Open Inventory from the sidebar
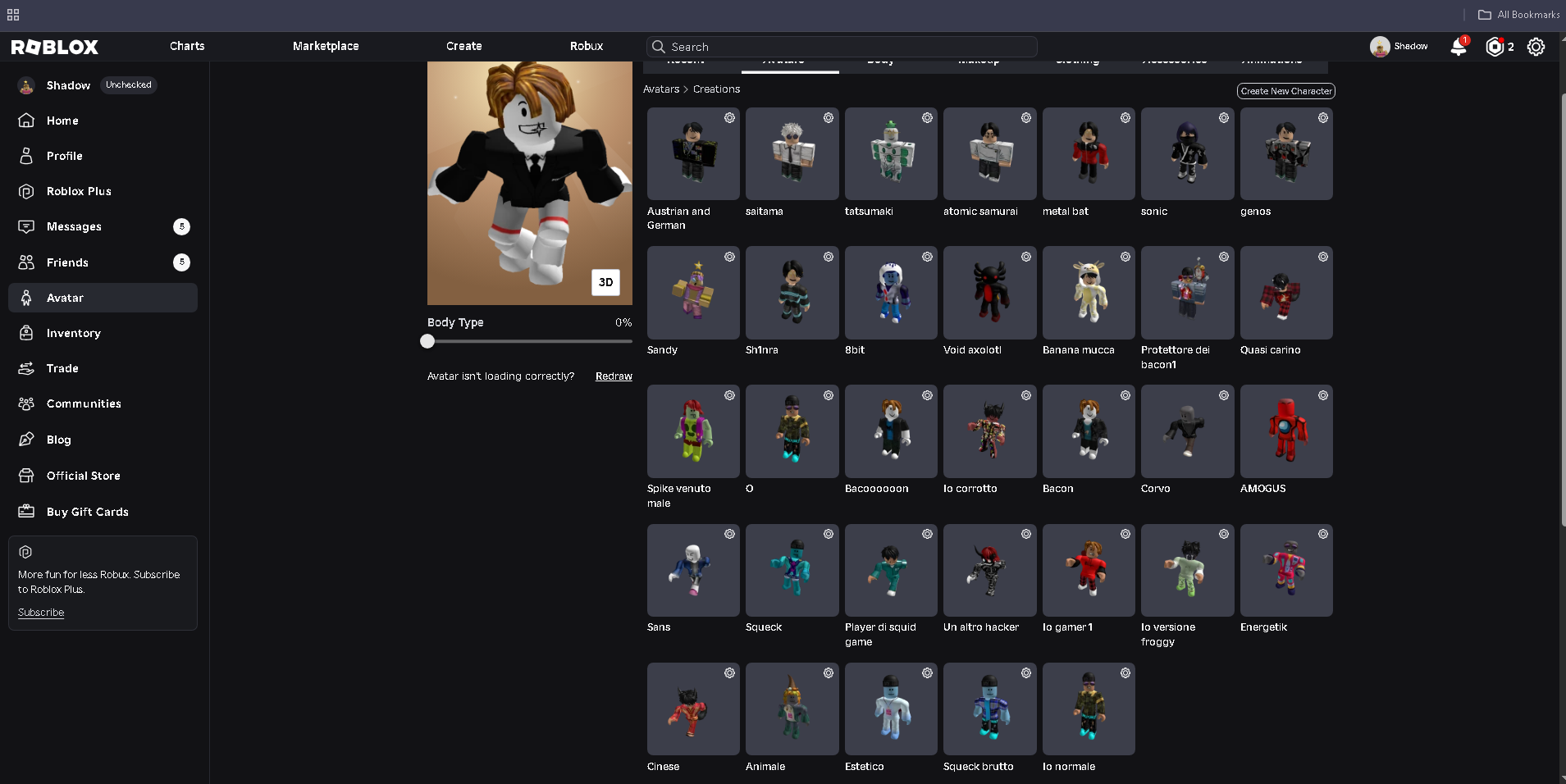 point(103,333)
